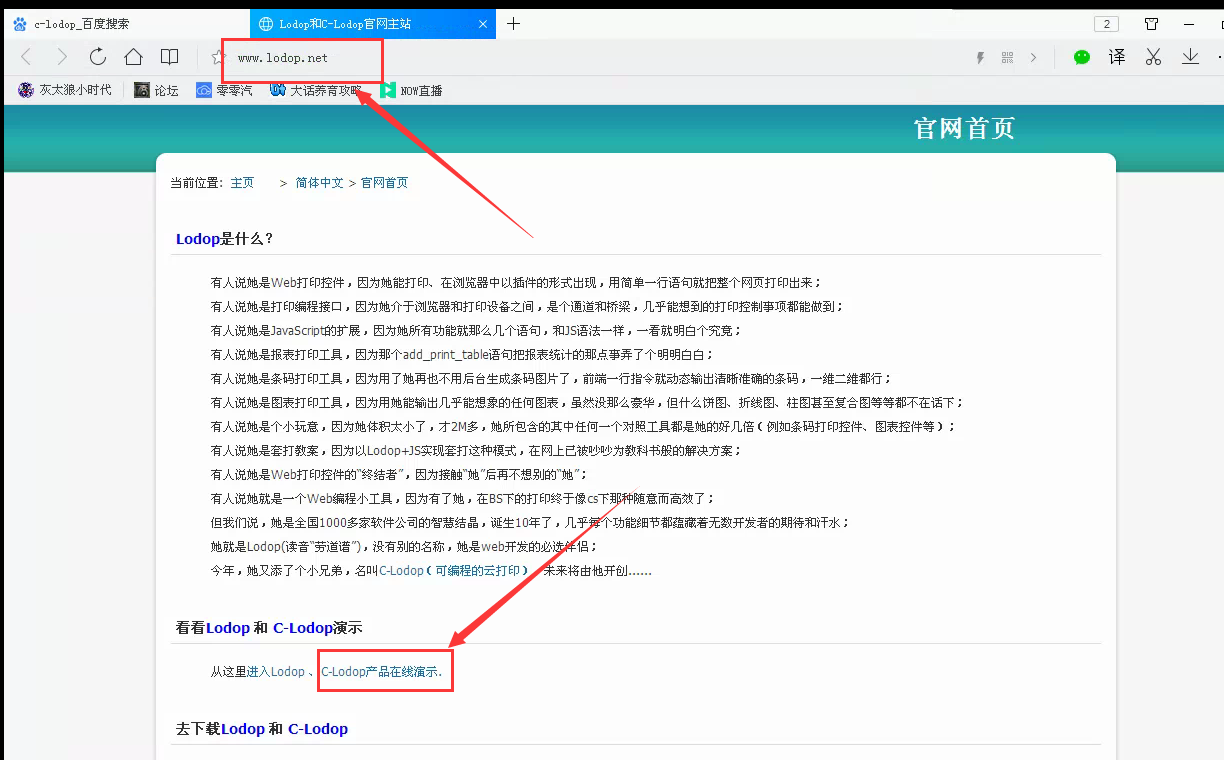Show the page QR code
This screenshot has height=760, width=1224.
[1007, 58]
